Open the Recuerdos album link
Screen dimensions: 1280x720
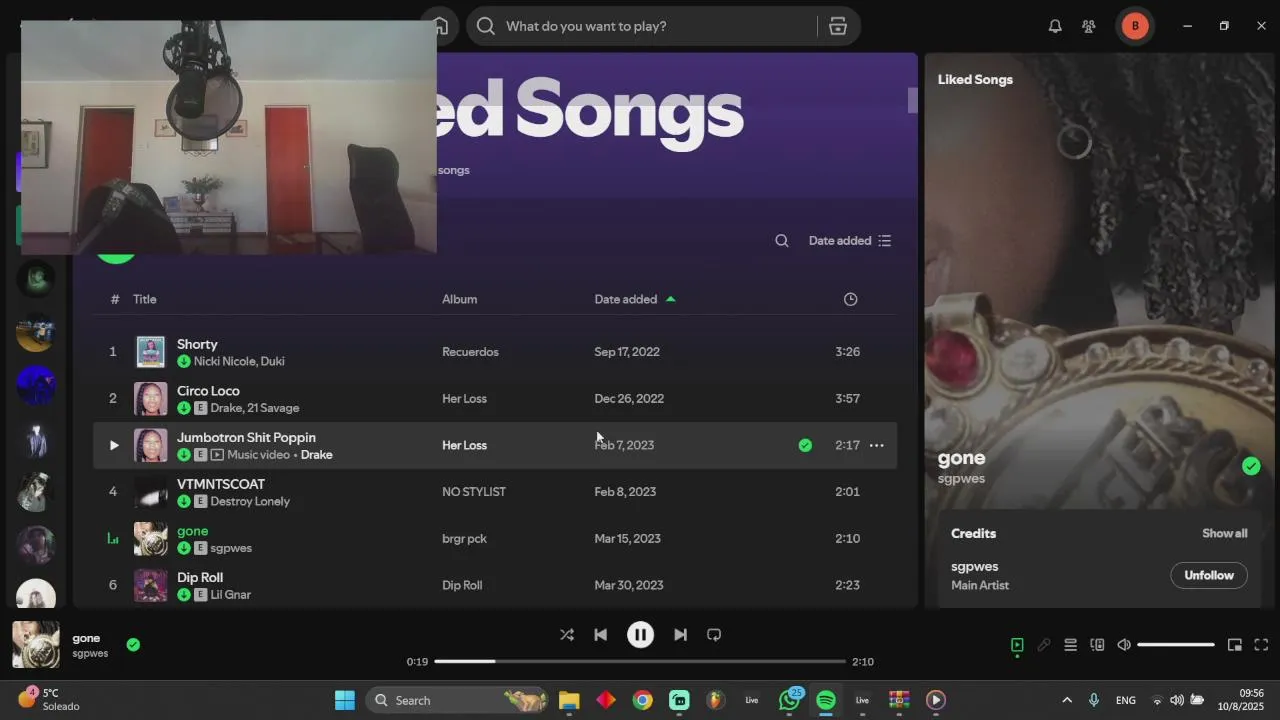tap(470, 352)
